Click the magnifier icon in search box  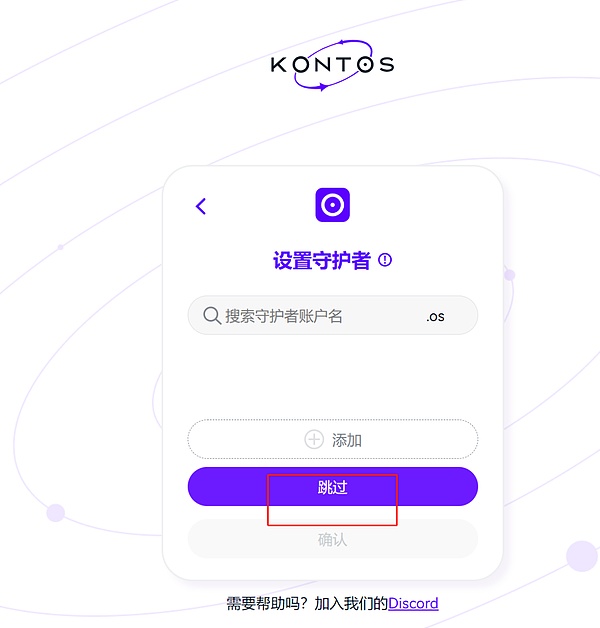[212, 316]
